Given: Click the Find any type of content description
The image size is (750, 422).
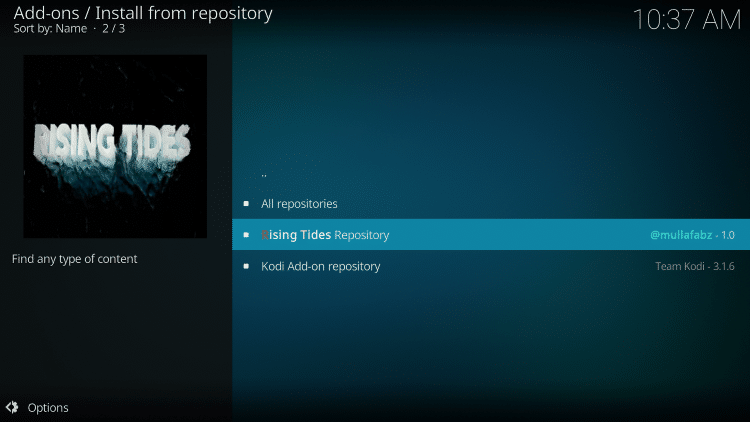Looking at the screenshot, I should (x=75, y=259).
